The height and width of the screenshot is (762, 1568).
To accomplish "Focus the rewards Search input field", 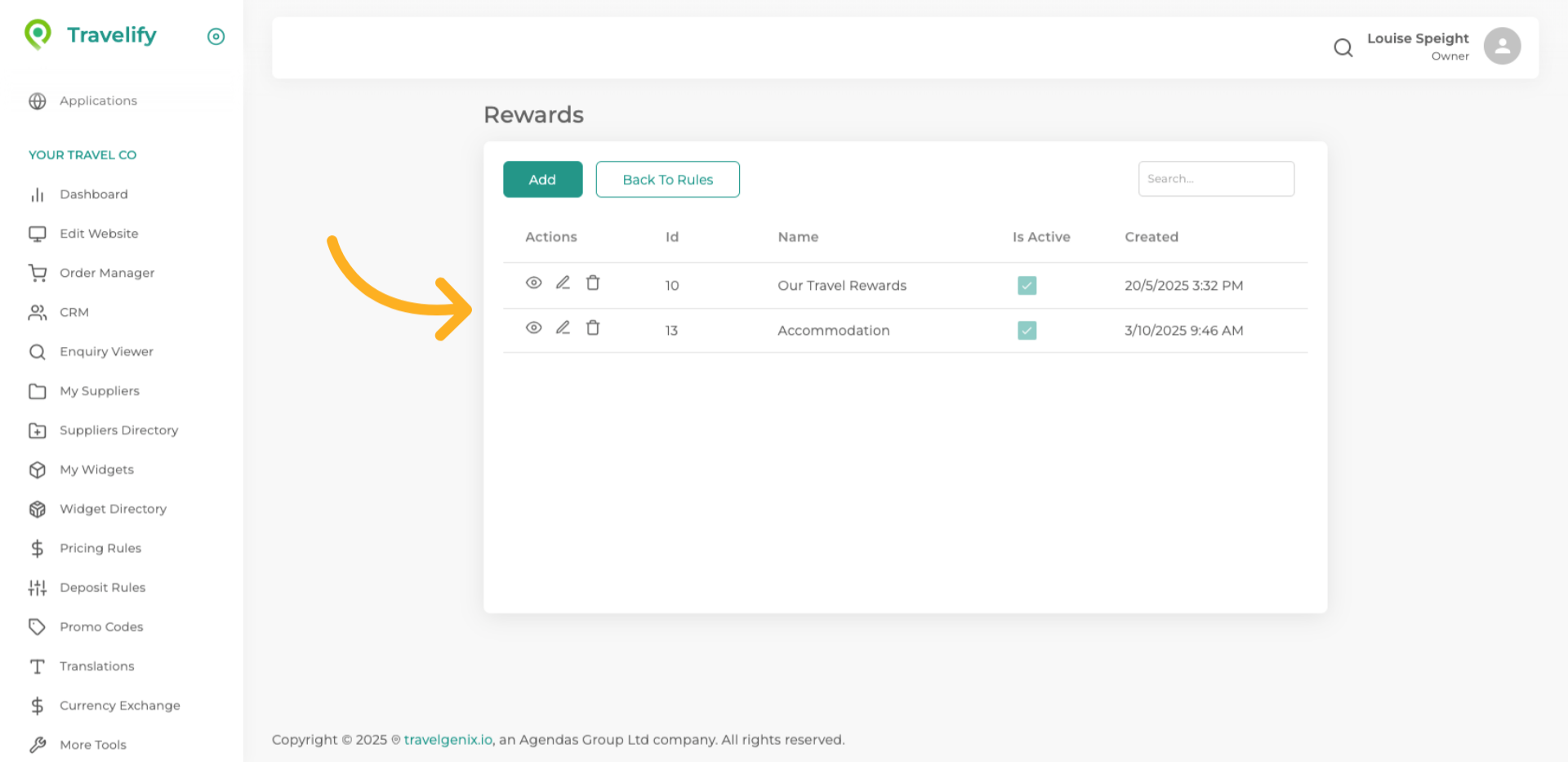I will 1215,179.
